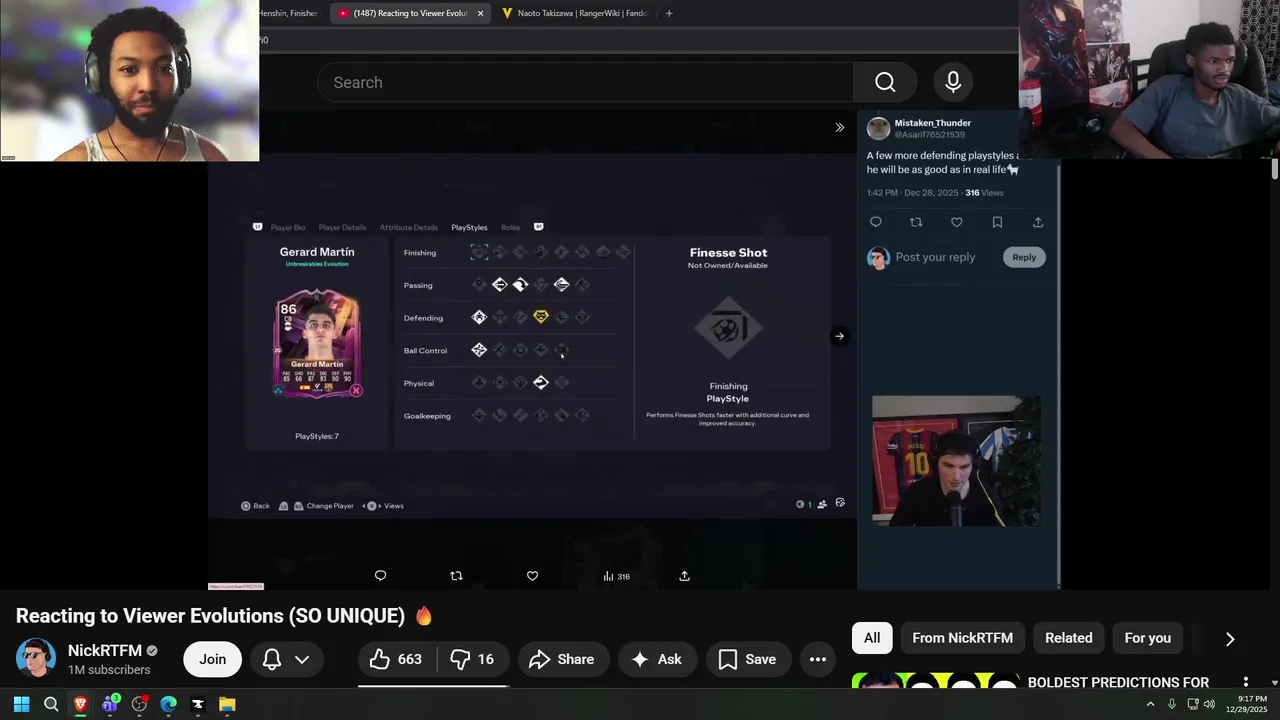The height and width of the screenshot is (720, 1280).
Task: Select the From NickRTFM chip
Action: 962,638
